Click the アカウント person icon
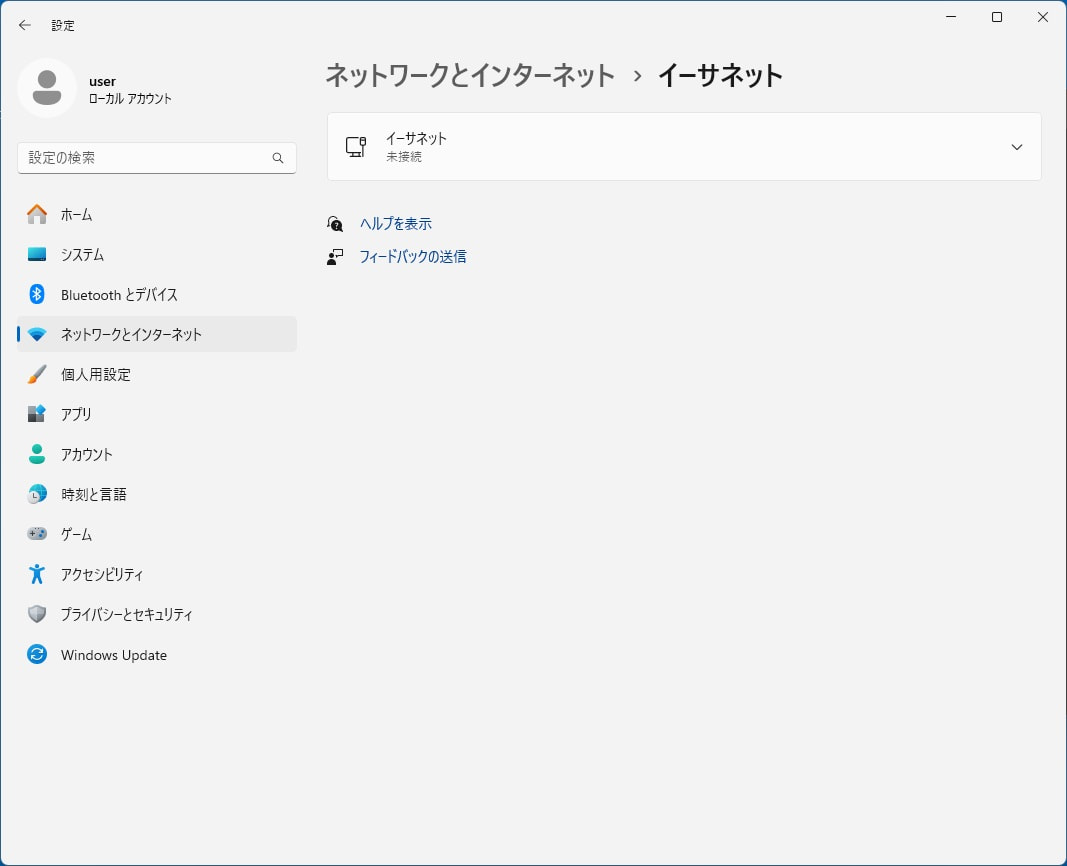Screen dimensions: 1067x866 click(37, 454)
